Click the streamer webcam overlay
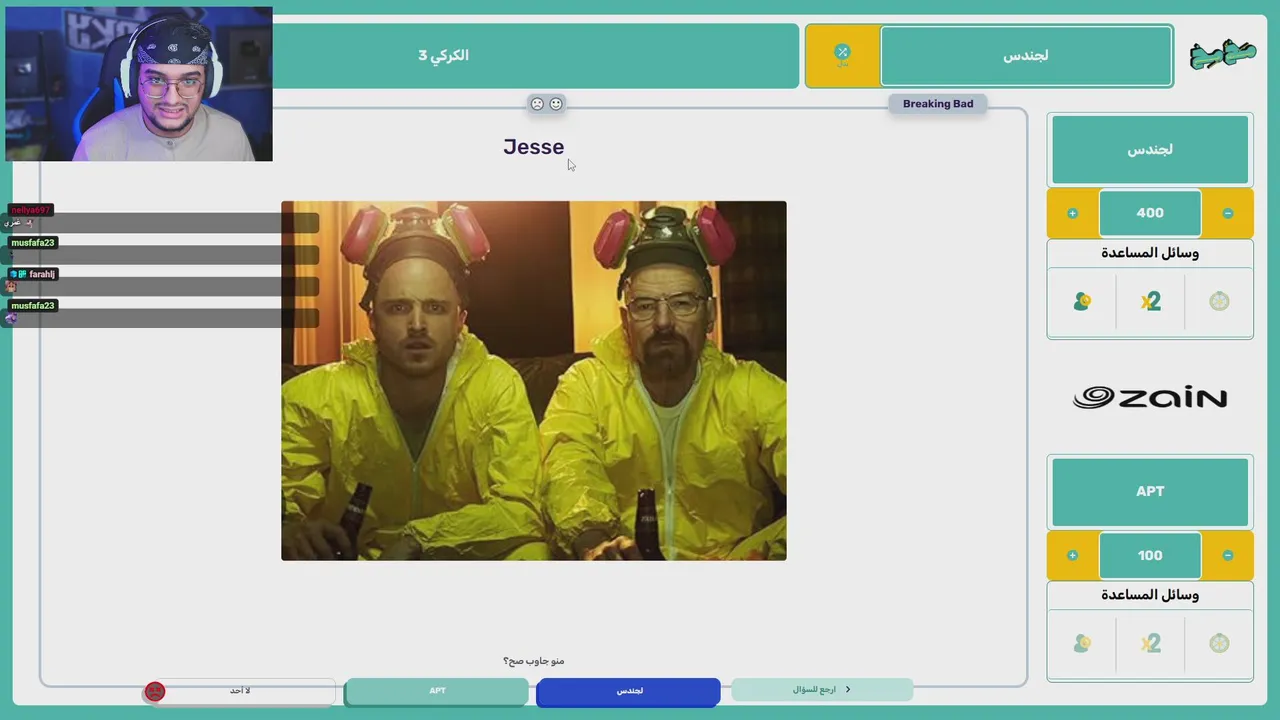1280x720 pixels. point(139,84)
